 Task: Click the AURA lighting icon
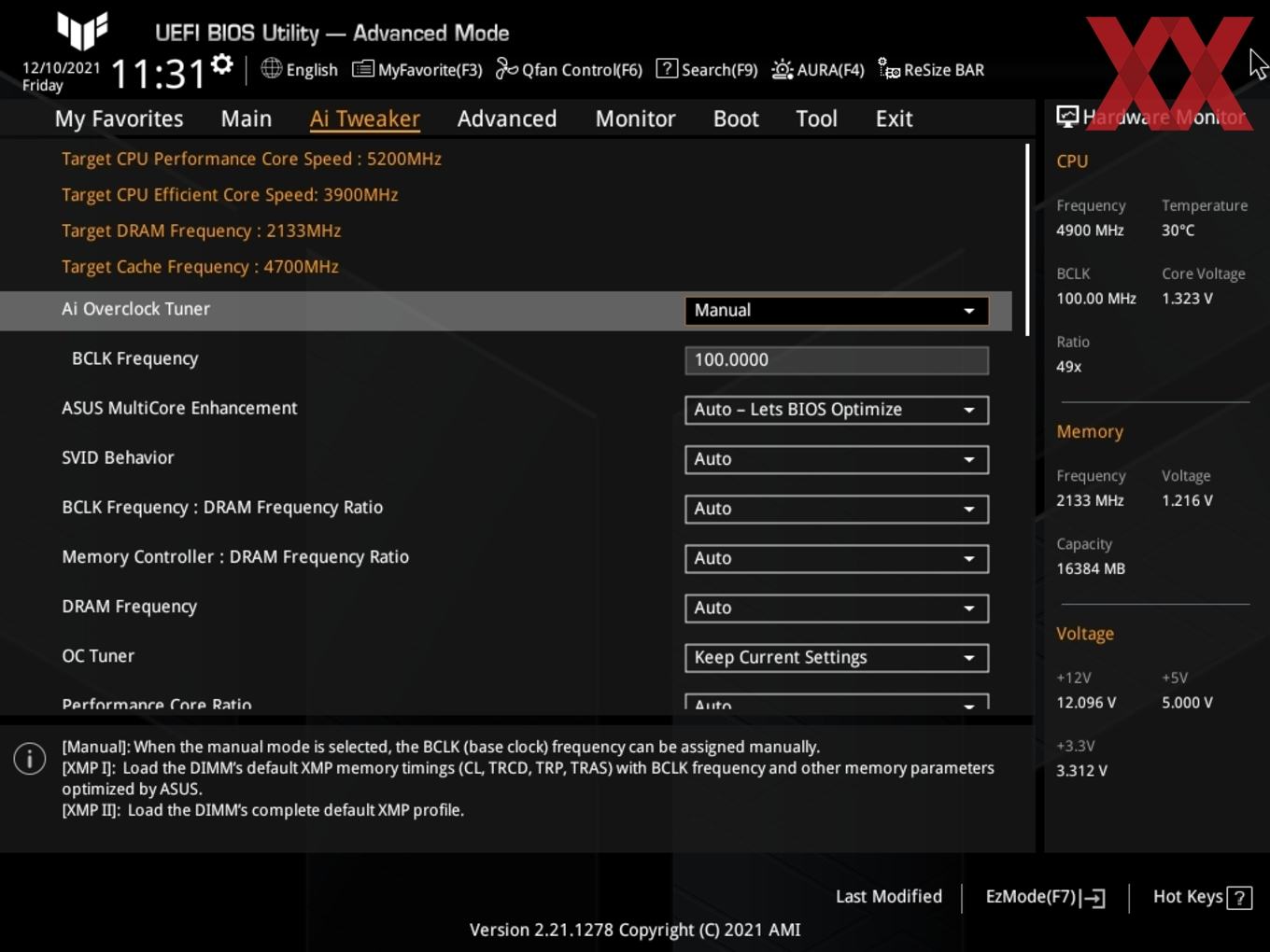(783, 69)
